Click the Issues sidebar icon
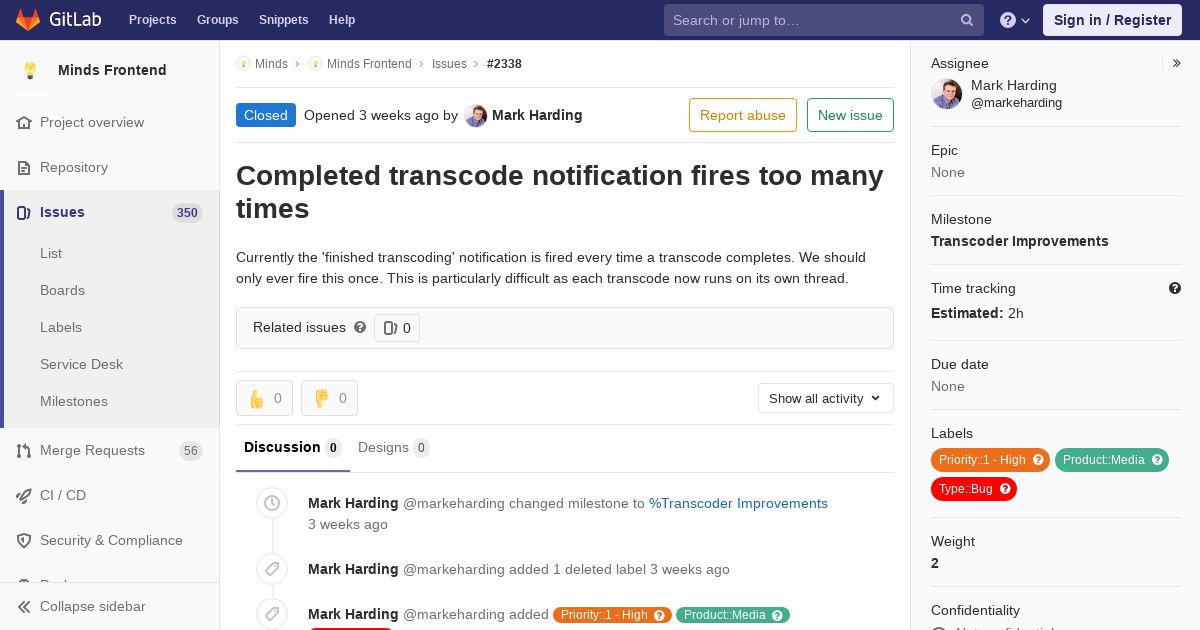Viewport: 1200px width, 630px height. pyautogui.click(x=24, y=212)
